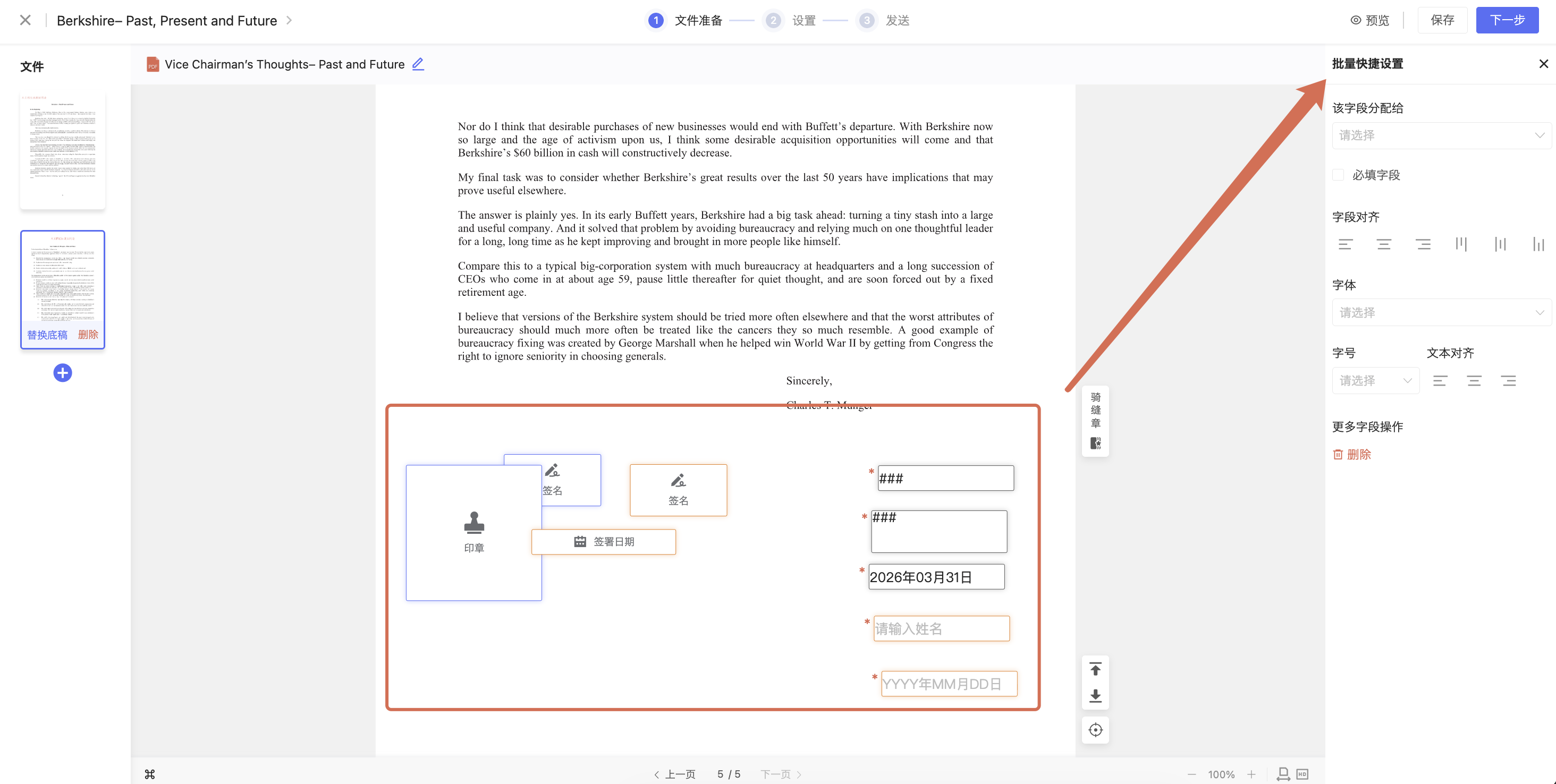Enable the 必填字段 checkbox
The image size is (1556, 784).
pyautogui.click(x=1339, y=175)
